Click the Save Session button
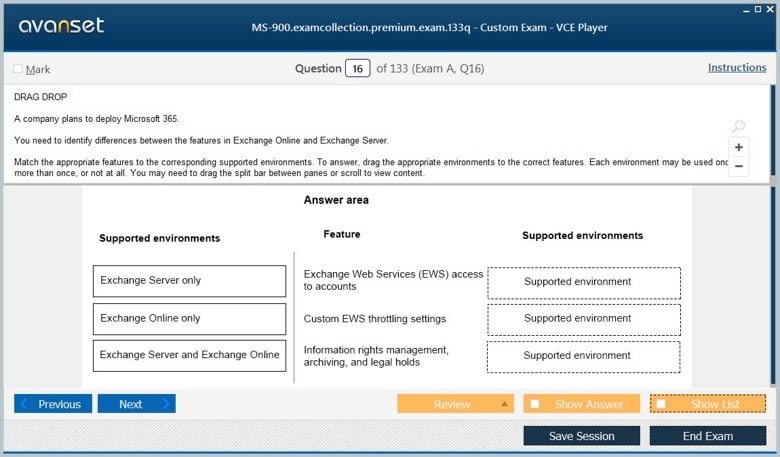The height and width of the screenshot is (457, 780). (x=582, y=436)
